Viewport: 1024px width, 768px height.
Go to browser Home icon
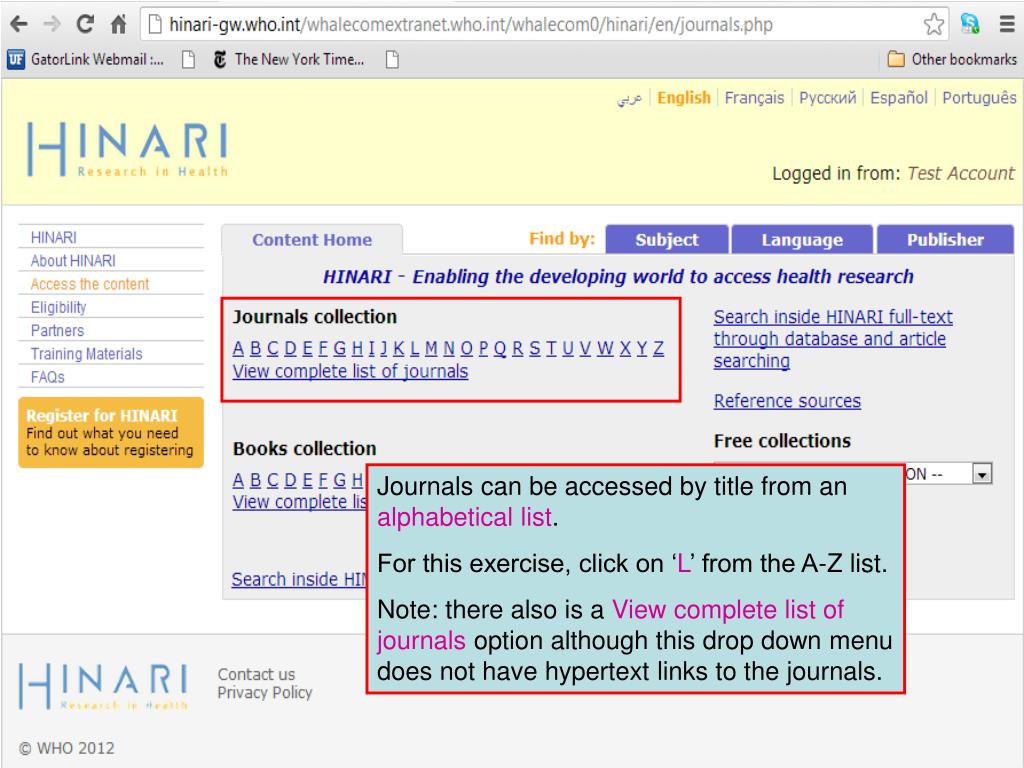(x=118, y=25)
